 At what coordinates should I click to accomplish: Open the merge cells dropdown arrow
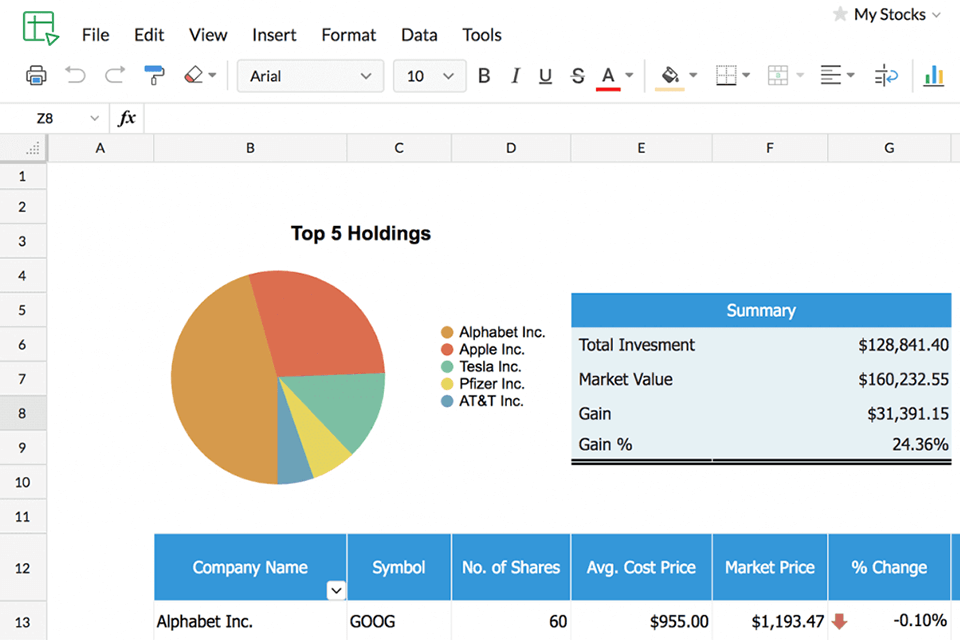click(x=800, y=75)
